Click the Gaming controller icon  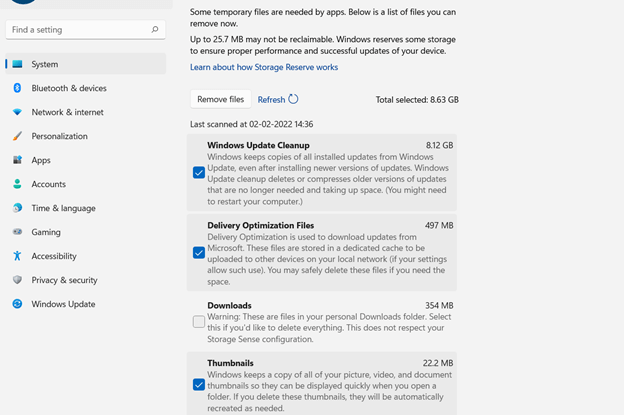coord(17,232)
